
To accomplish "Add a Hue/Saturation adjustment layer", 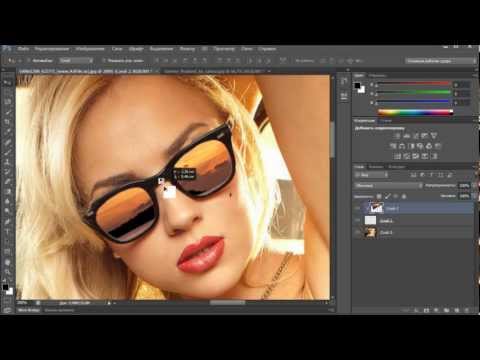I will pos(393,146).
